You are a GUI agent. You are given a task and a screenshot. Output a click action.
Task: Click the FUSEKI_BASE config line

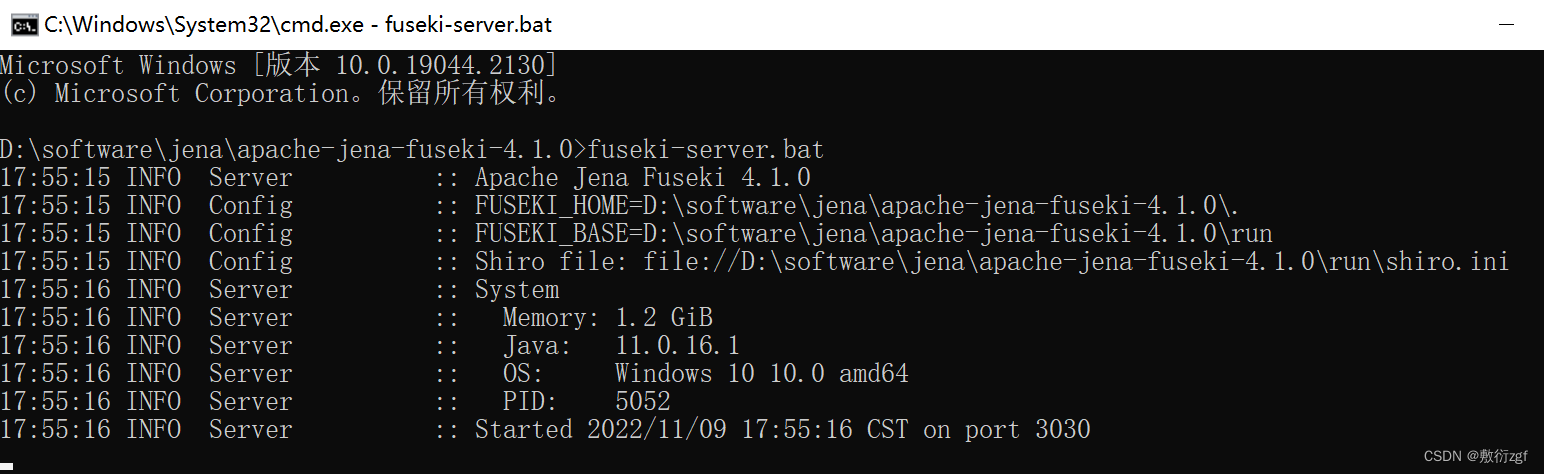click(x=636, y=234)
